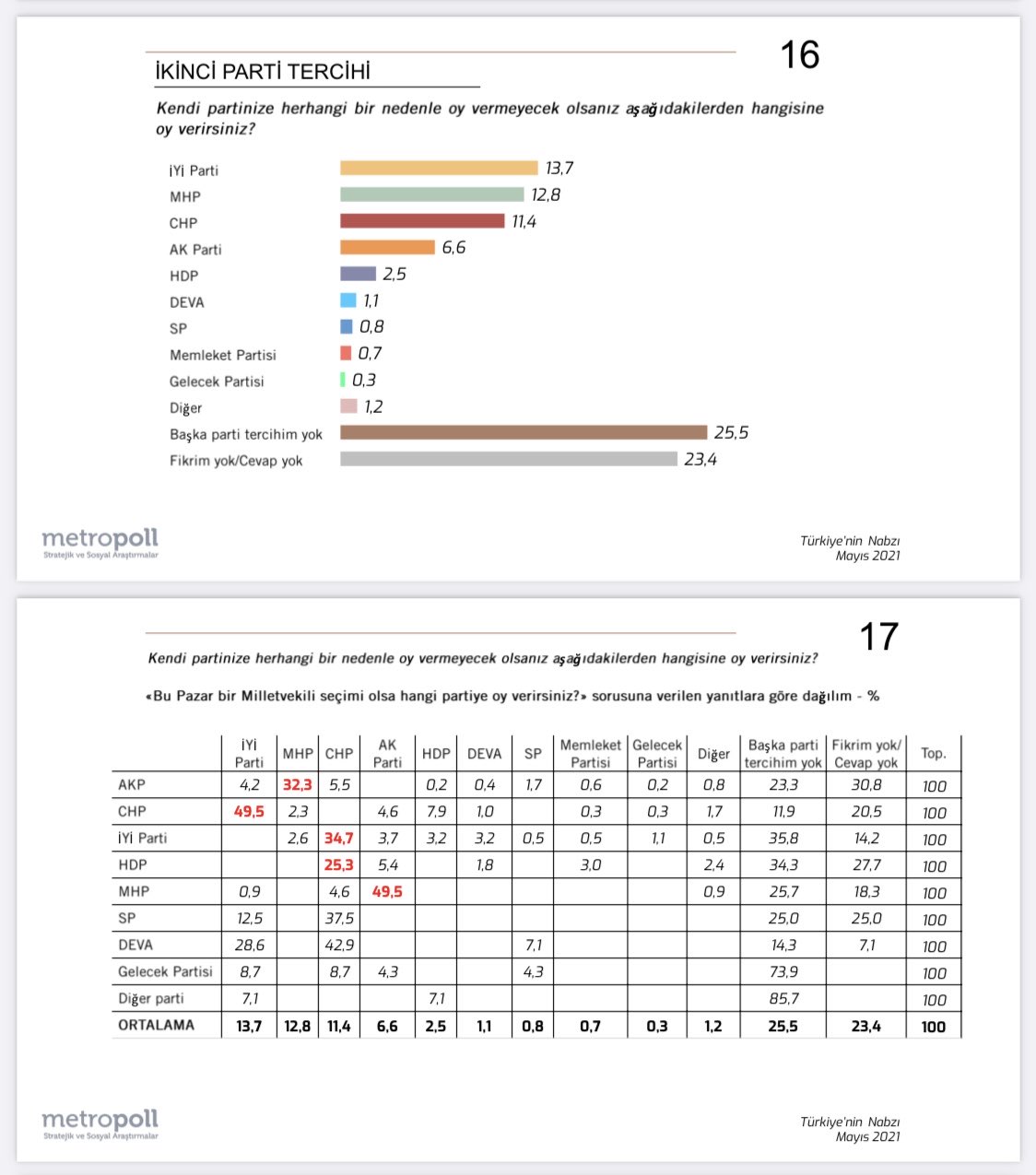Select the red 34,7 cell in İYİ Parti row
Screen dimensions: 1036x1175
338,839
